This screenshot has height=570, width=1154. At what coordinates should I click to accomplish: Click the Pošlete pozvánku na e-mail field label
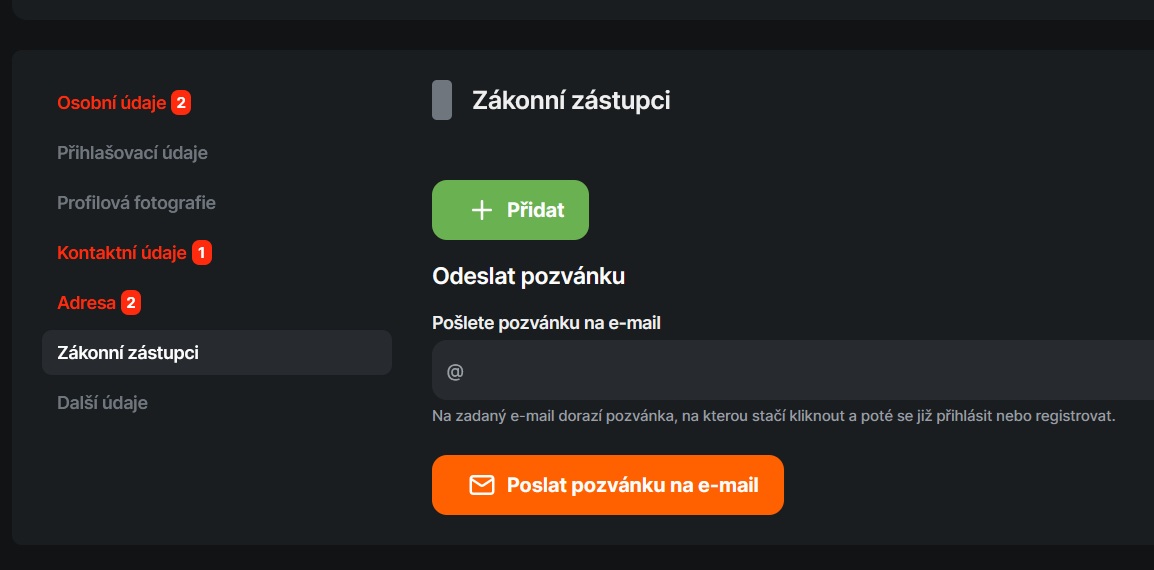[546, 322]
